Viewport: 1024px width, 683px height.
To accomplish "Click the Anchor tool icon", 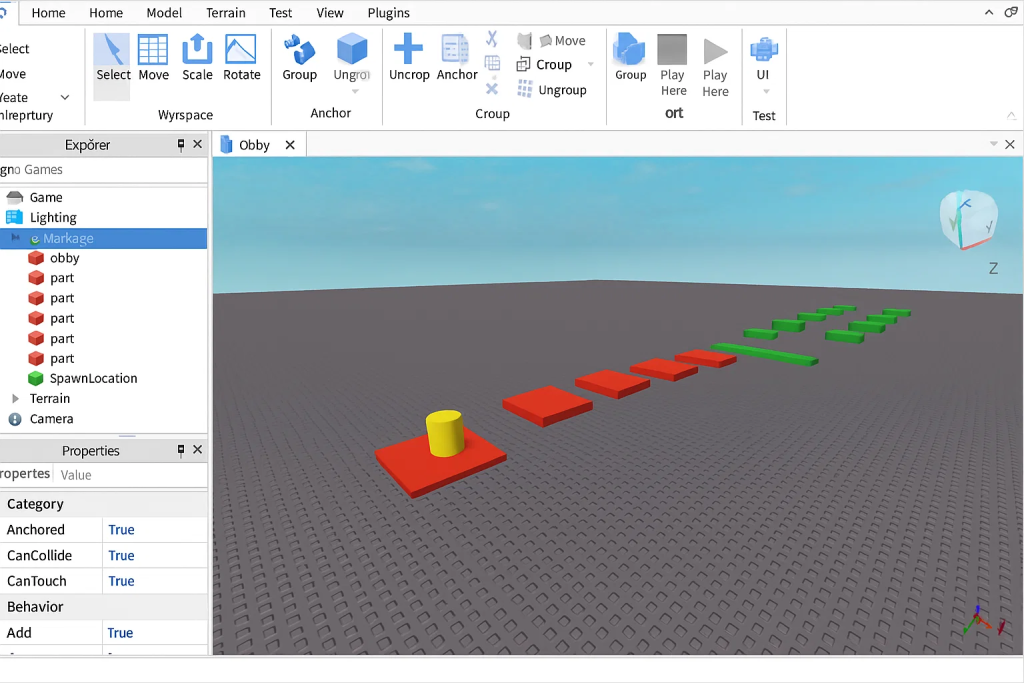I will click(x=455, y=50).
